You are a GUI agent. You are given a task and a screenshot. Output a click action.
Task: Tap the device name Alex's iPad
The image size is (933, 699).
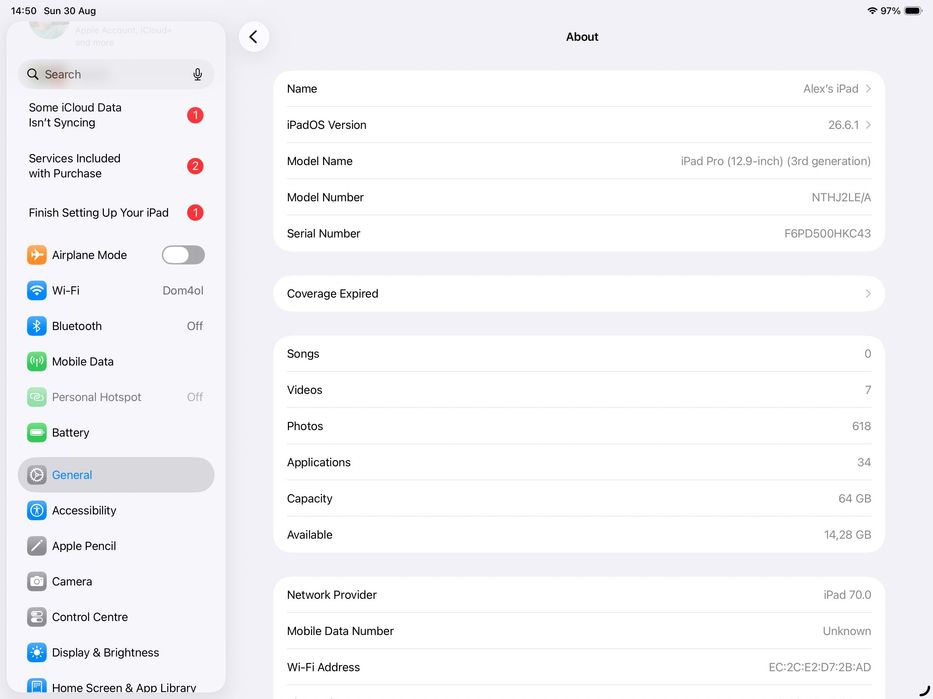[x=831, y=89]
